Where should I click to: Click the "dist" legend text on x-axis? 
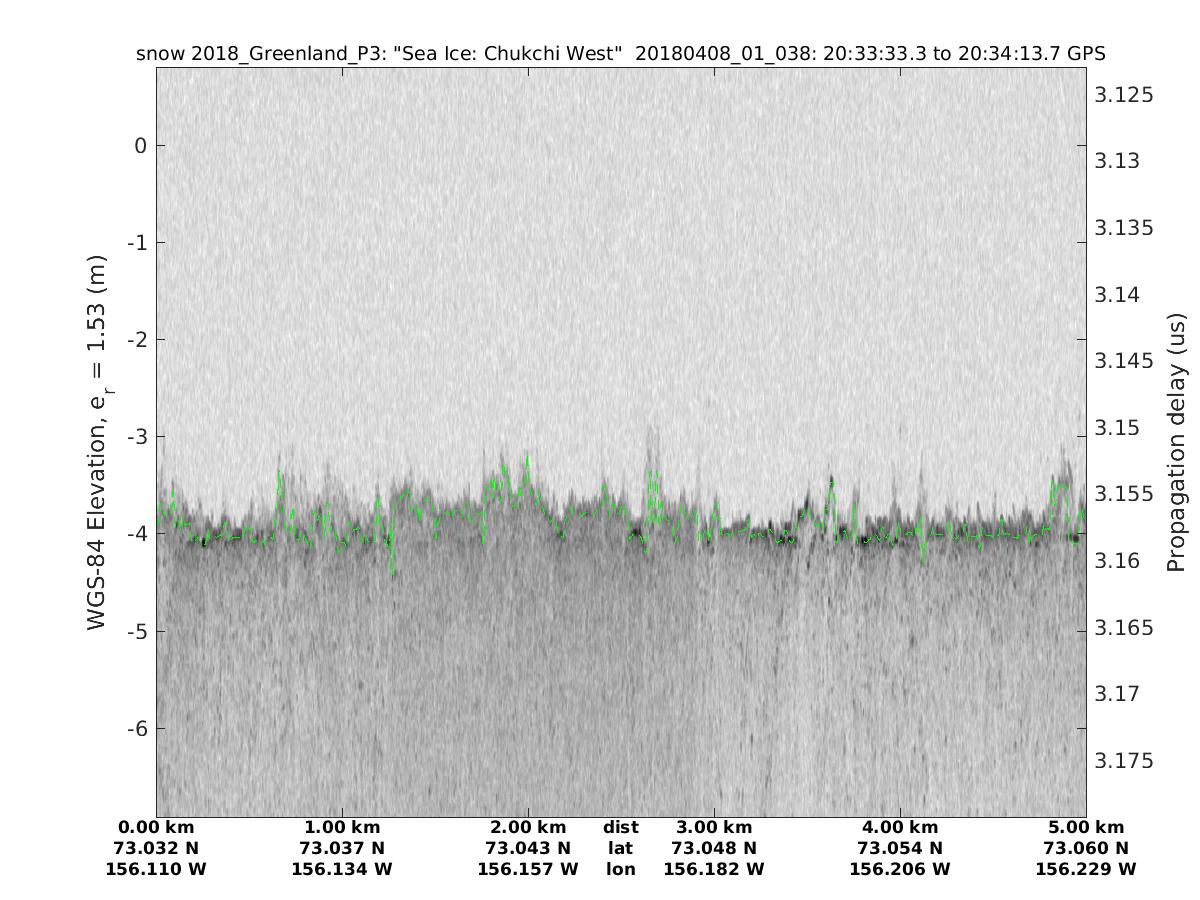tap(620, 828)
